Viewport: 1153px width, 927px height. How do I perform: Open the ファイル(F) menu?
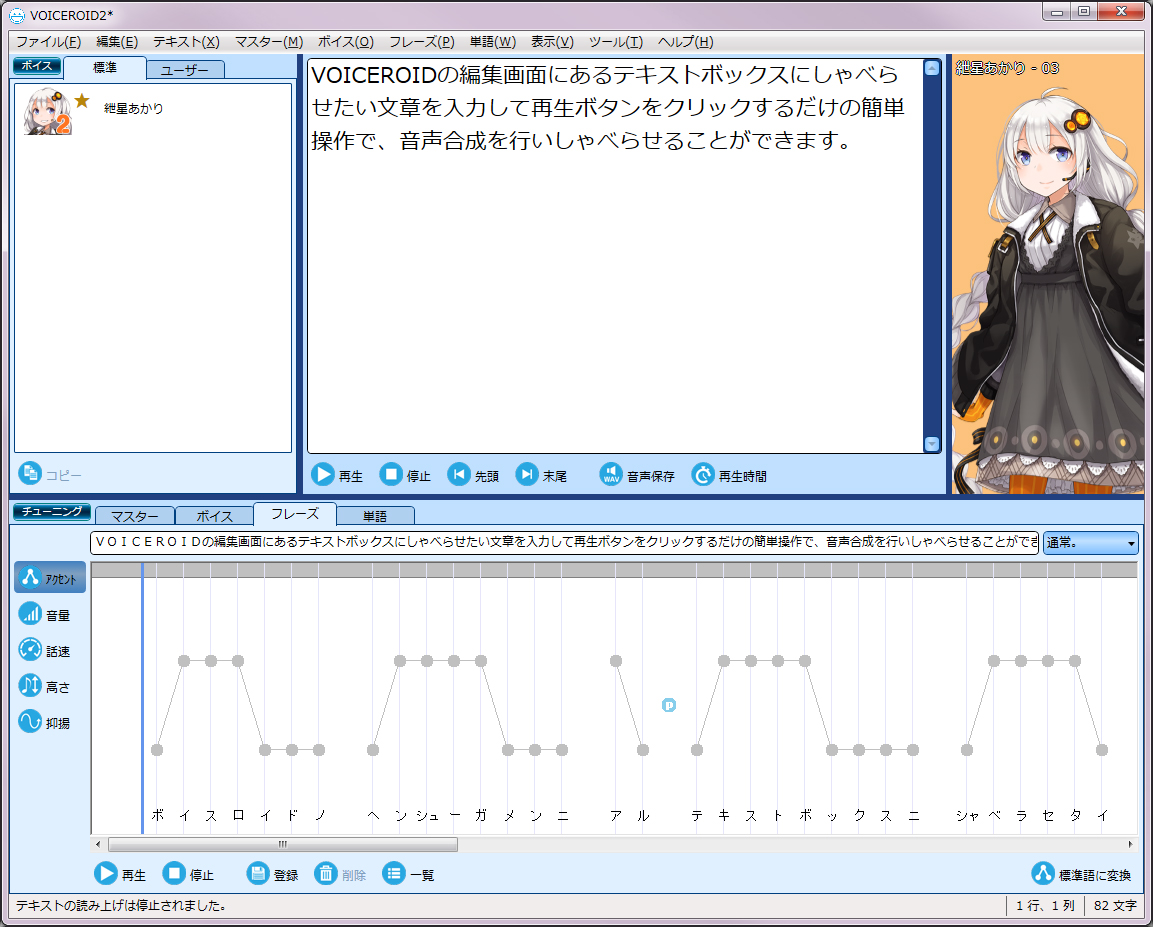[x=49, y=42]
